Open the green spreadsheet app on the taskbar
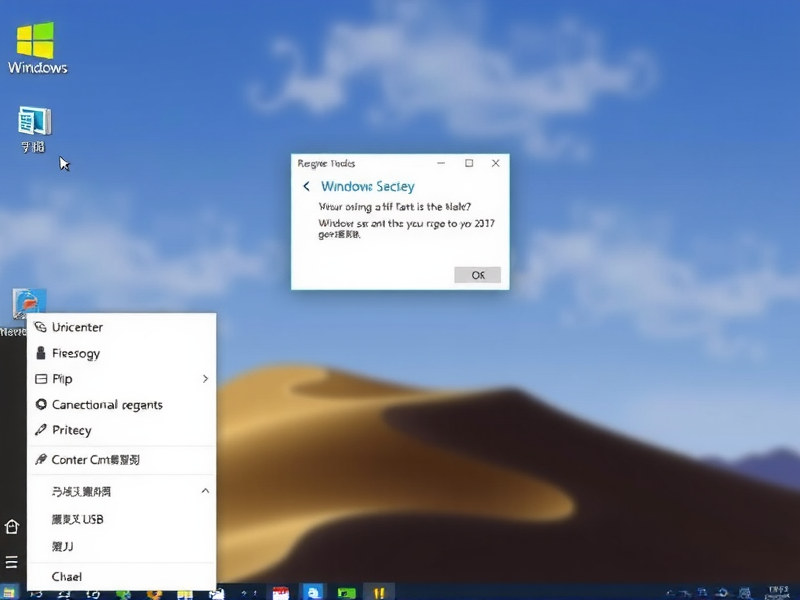This screenshot has width=800, height=600. [347, 591]
